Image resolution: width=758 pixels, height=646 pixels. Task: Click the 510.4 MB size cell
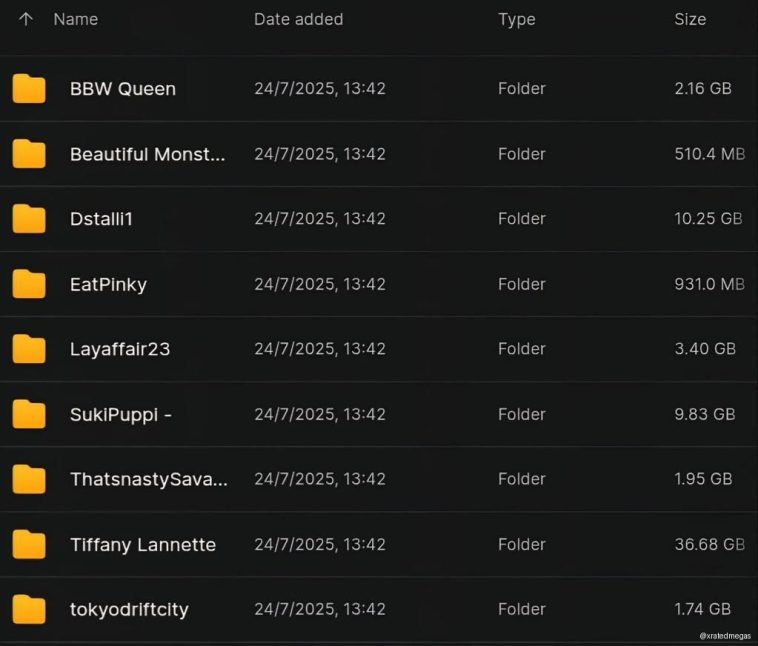709,154
